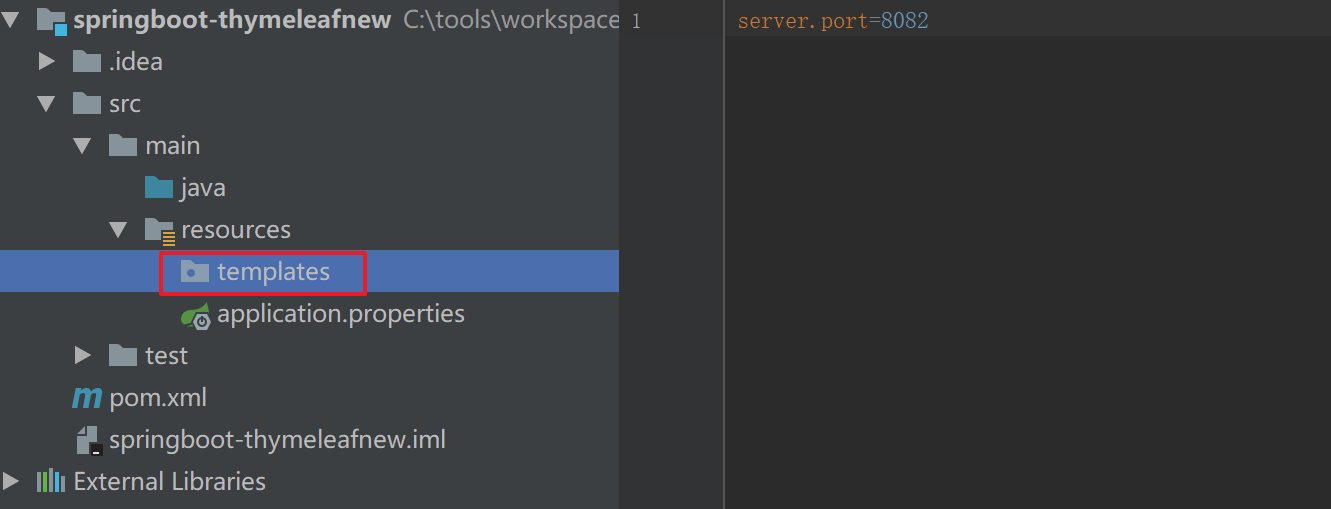Viewport: 1331px width, 509px height.
Task: Open the pom.xml file
Action: (x=158, y=398)
